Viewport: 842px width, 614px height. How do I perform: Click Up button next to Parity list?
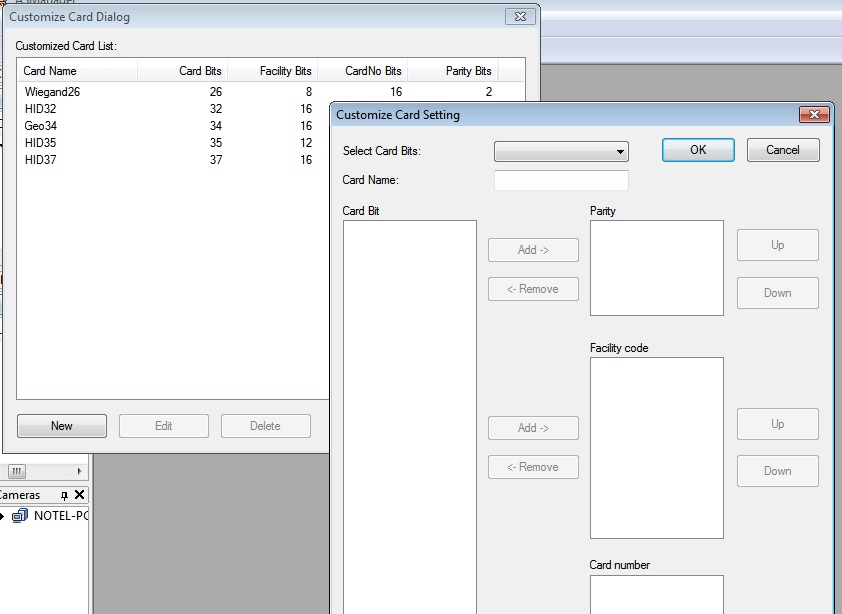[778, 245]
